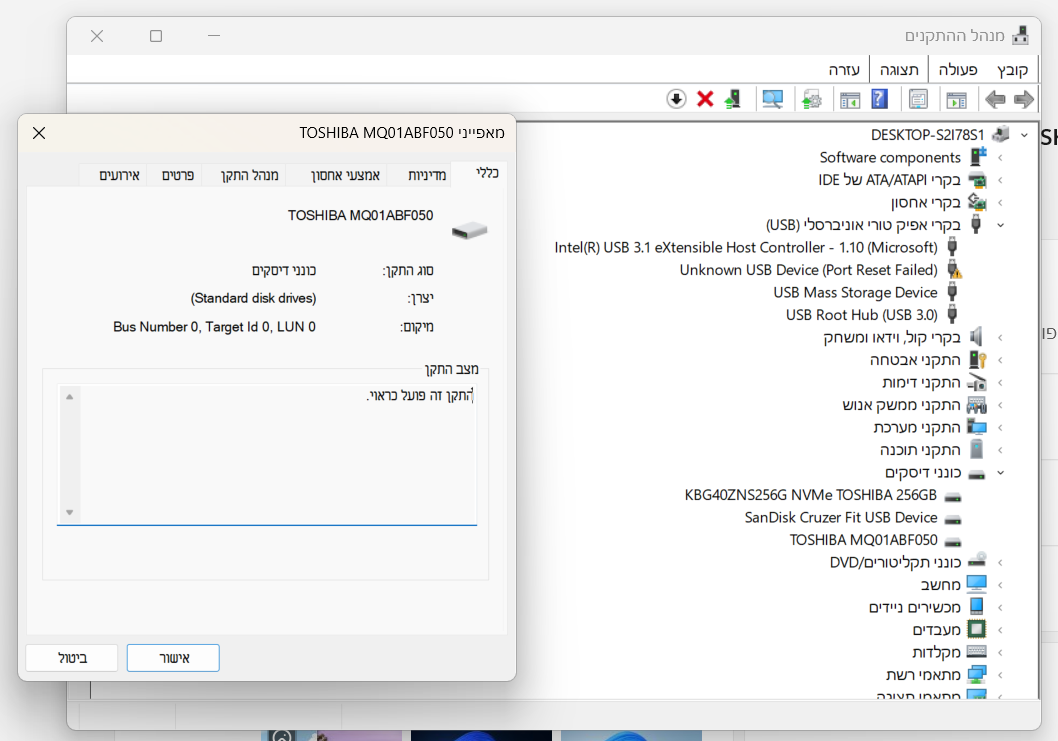Expand the Software components category
Image resolution: width=1058 pixels, height=741 pixels.
coord(1001,157)
